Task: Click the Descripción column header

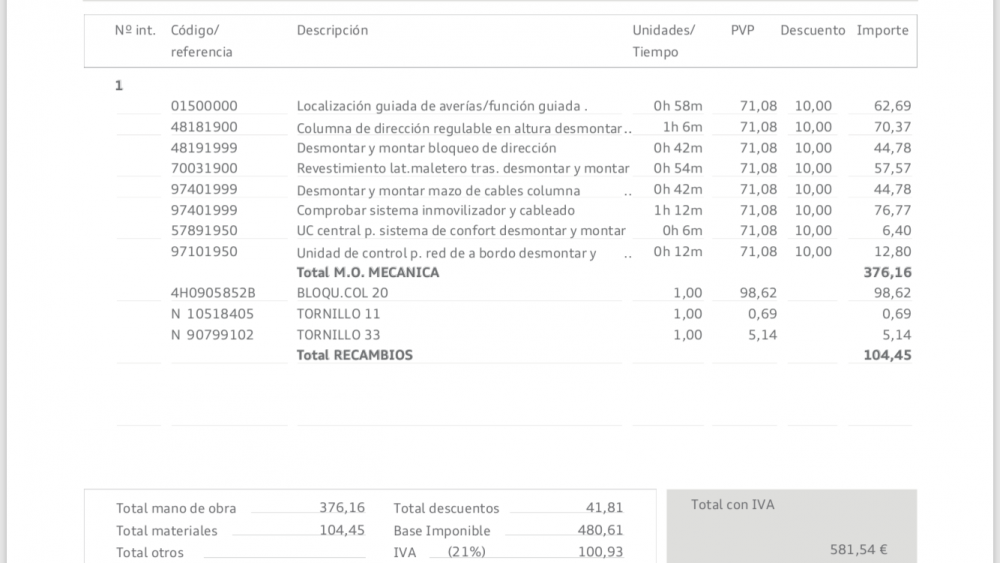Action: click(332, 30)
